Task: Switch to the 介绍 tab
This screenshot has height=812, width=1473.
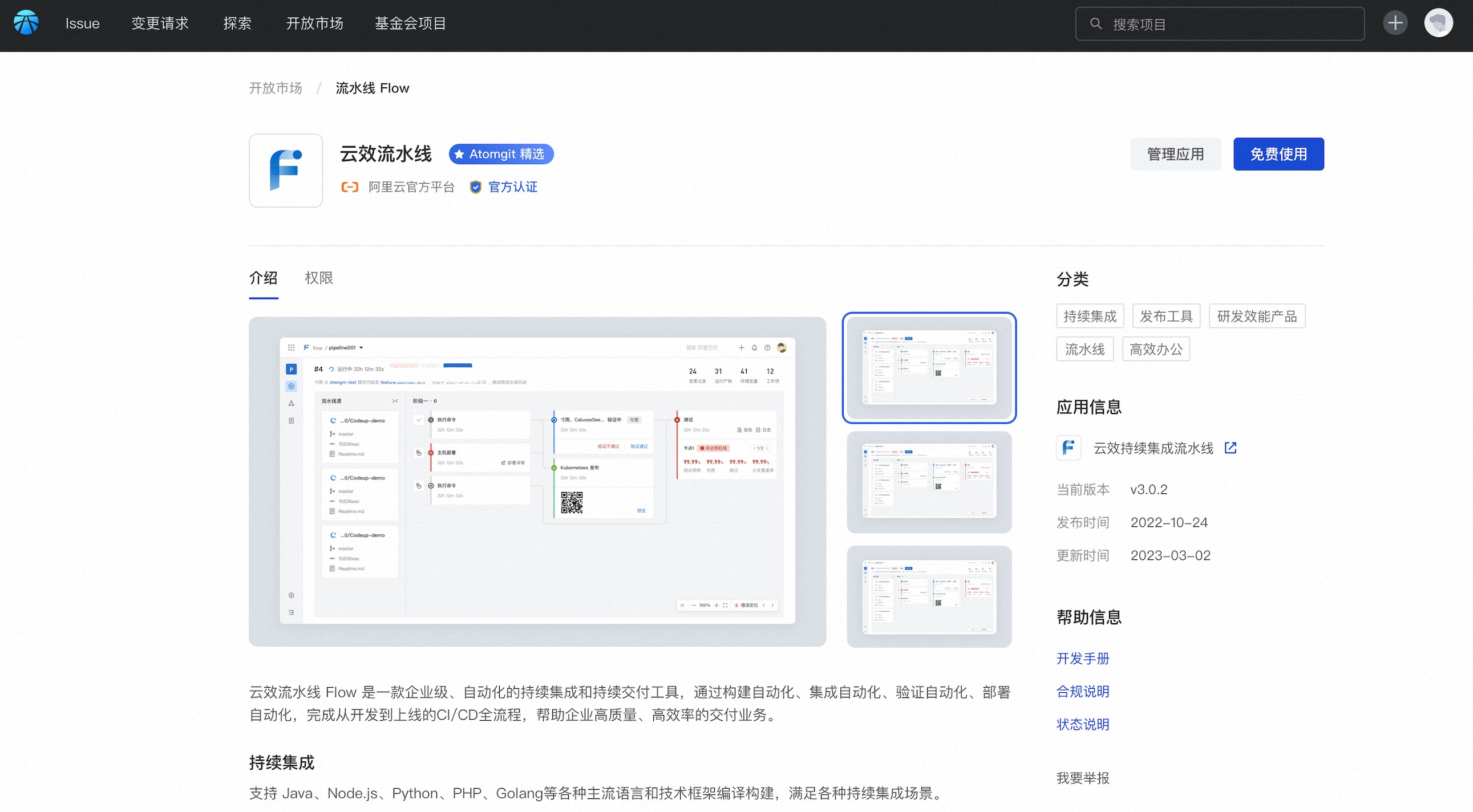Action: pyautogui.click(x=264, y=278)
